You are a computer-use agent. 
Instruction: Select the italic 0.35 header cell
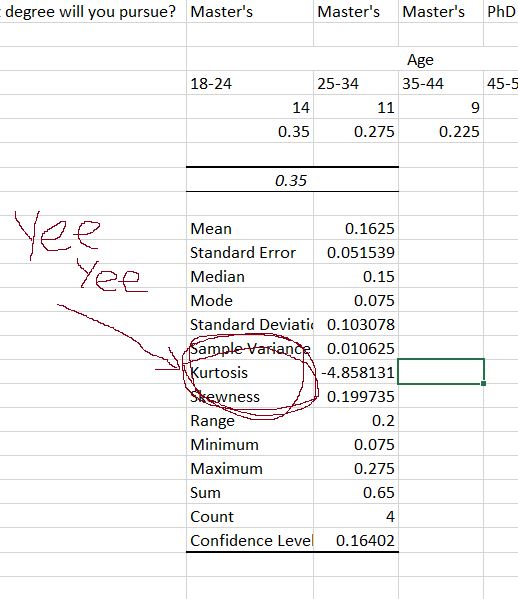tap(292, 180)
